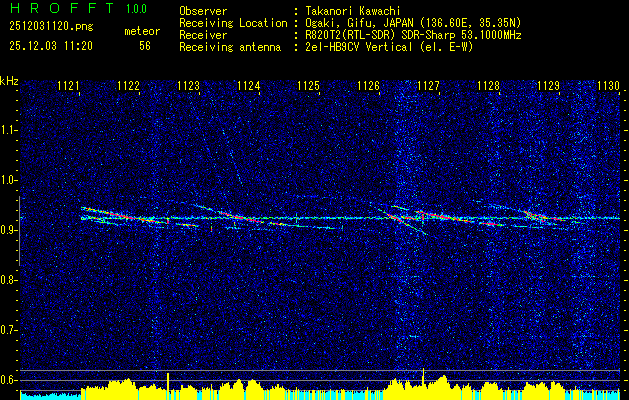Click the observer name Takanori Kawachi
The image size is (629, 400).
[353, 11]
